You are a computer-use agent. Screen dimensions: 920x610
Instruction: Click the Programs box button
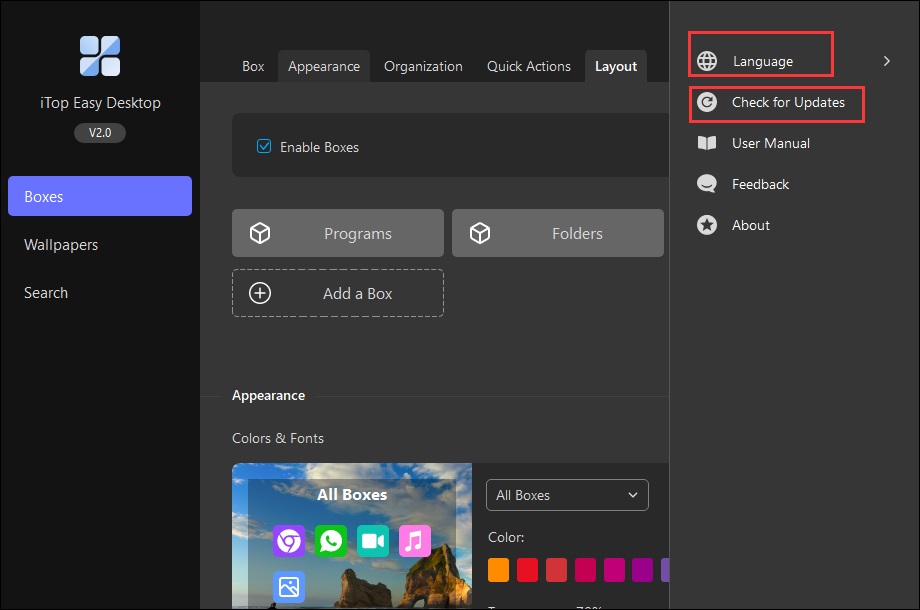338,233
